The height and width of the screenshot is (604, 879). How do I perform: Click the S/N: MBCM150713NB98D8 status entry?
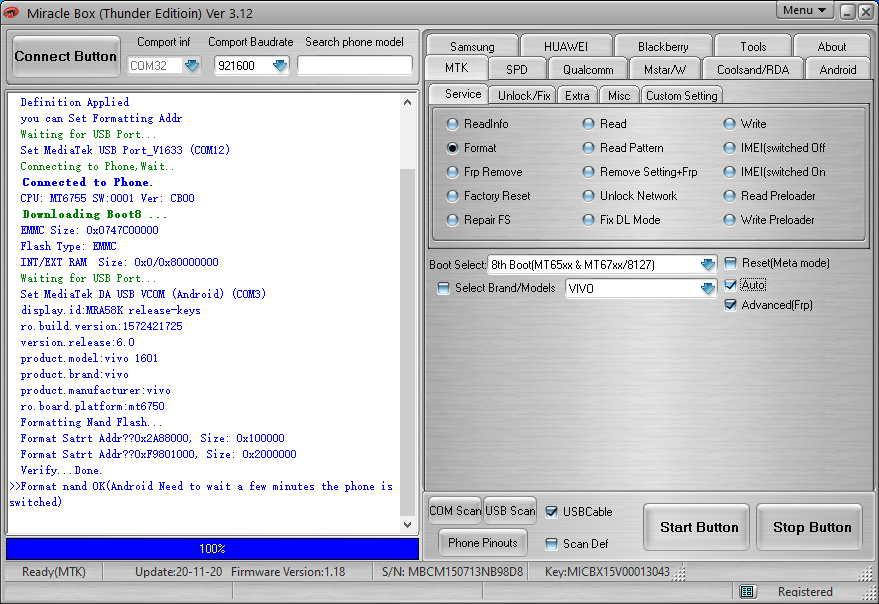coord(452,572)
